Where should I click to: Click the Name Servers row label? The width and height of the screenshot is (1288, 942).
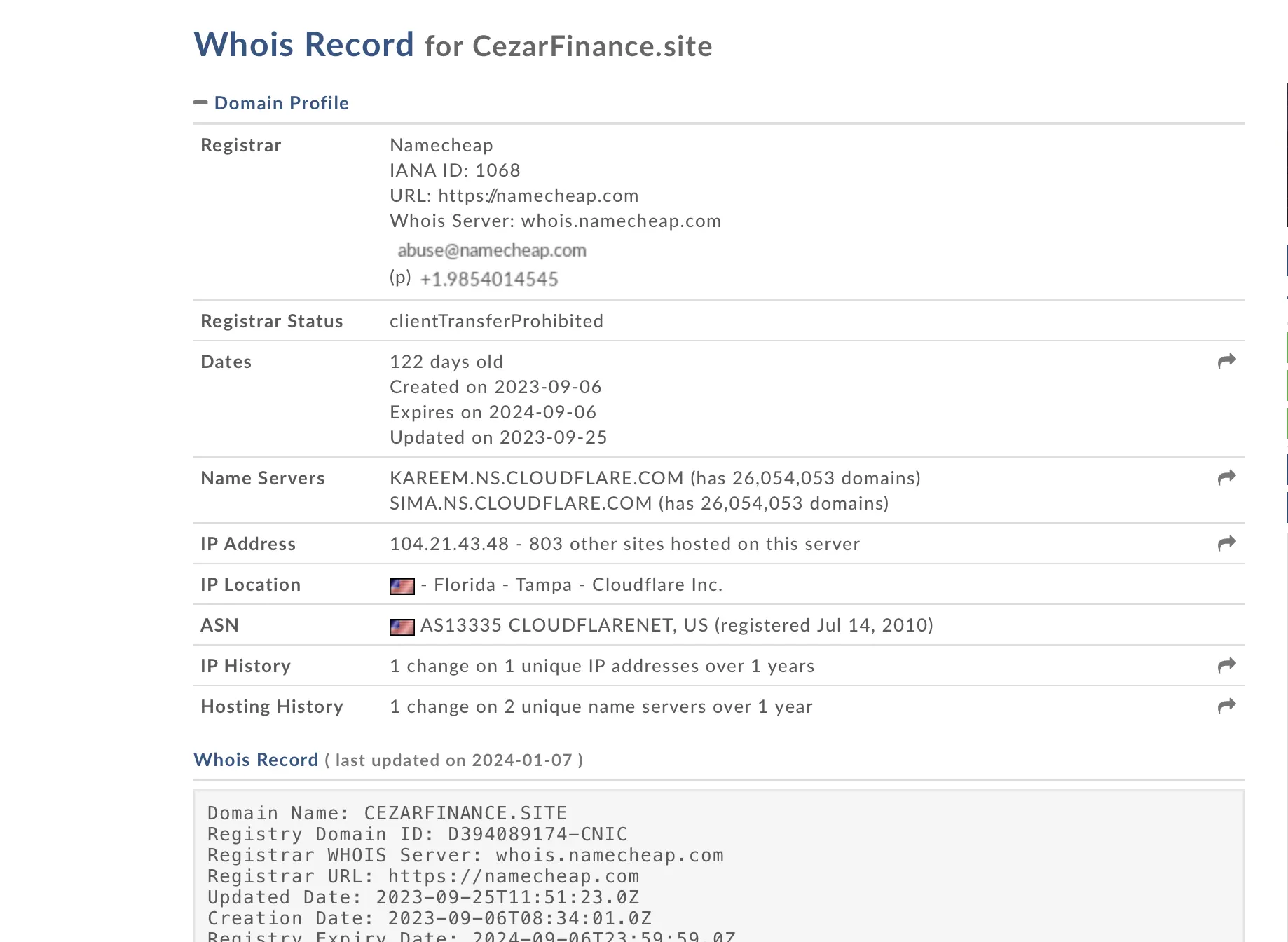tap(263, 478)
